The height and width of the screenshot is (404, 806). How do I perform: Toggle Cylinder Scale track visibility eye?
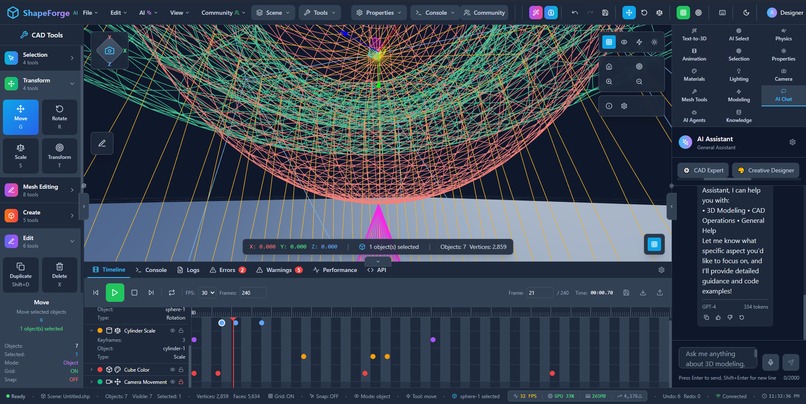(173, 330)
